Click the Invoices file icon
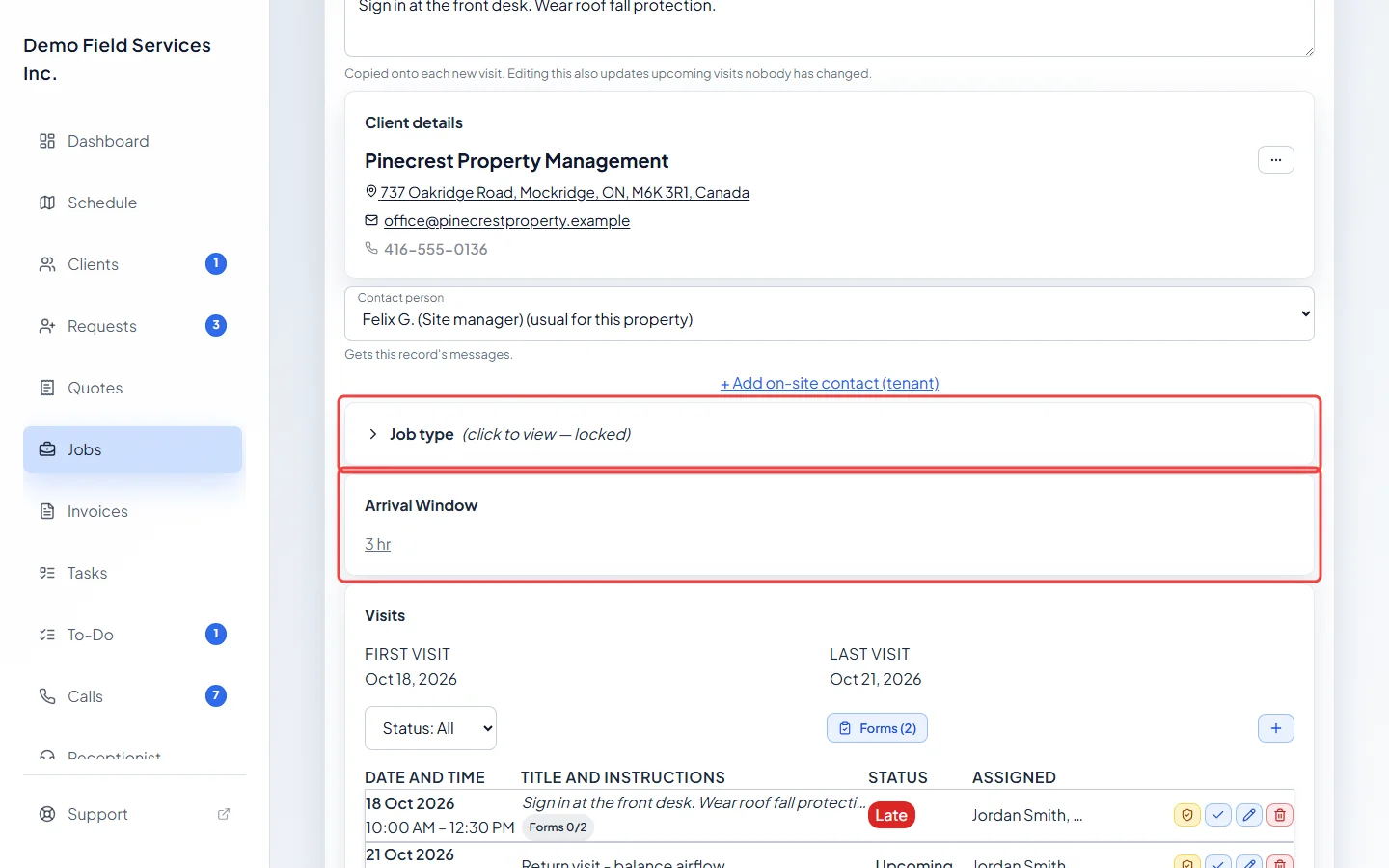This screenshot has height=868, width=1389. (x=47, y=511)
